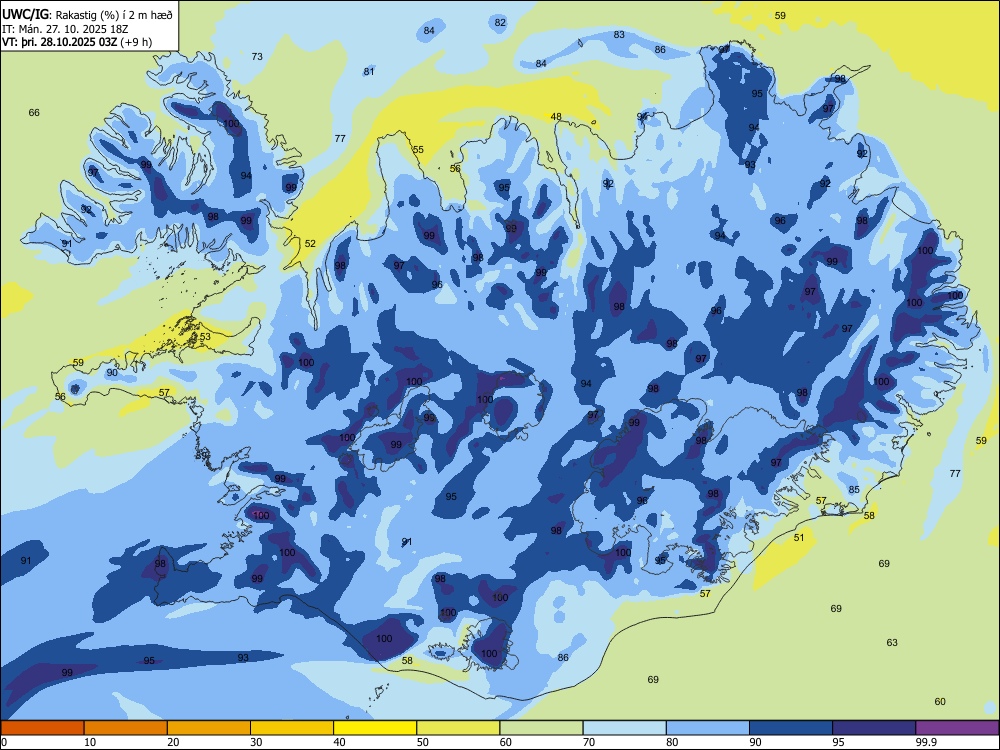The width and height of the screenshot is (1000, 750).
Task: Select the 80–90 light blue legend swatch
Action: tap(707, 728)
